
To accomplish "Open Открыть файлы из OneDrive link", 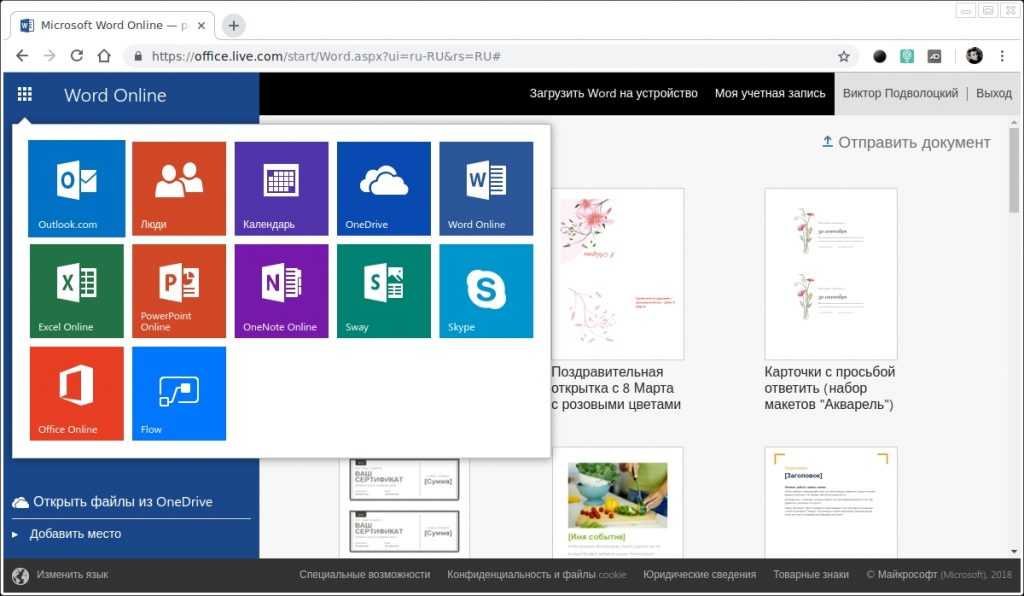I will [x=122, y=502].
